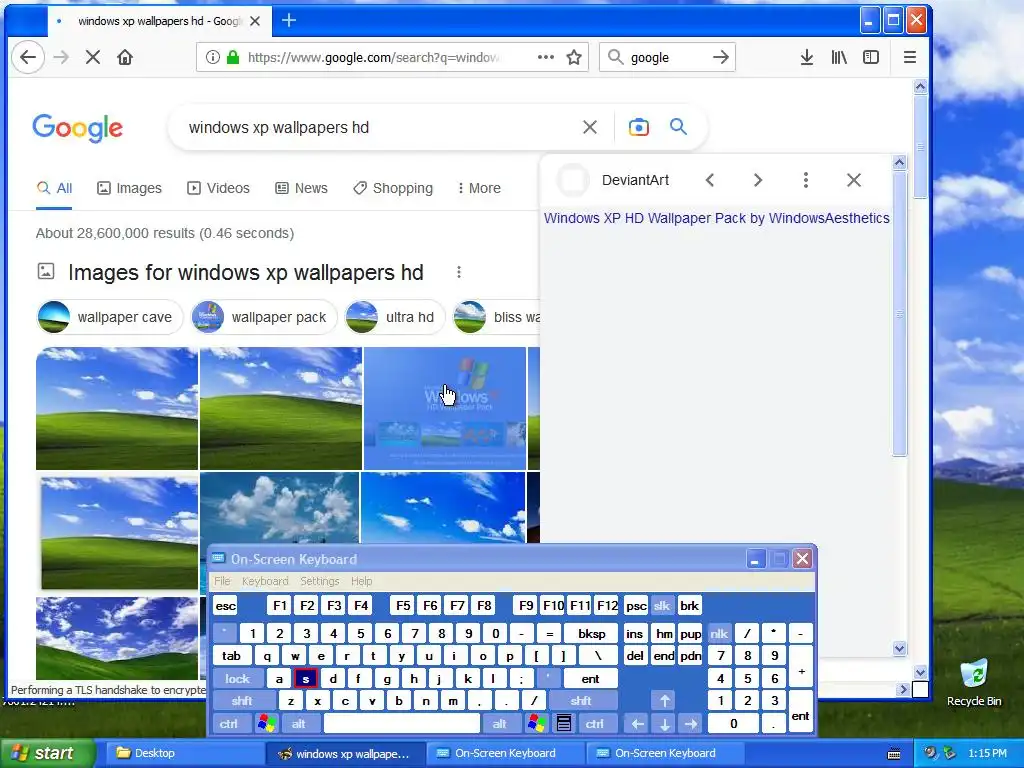Switch to the Images search tab
Image resolution: width=1024 pixels, height=768 pixels.
click(x=129, y=188)
